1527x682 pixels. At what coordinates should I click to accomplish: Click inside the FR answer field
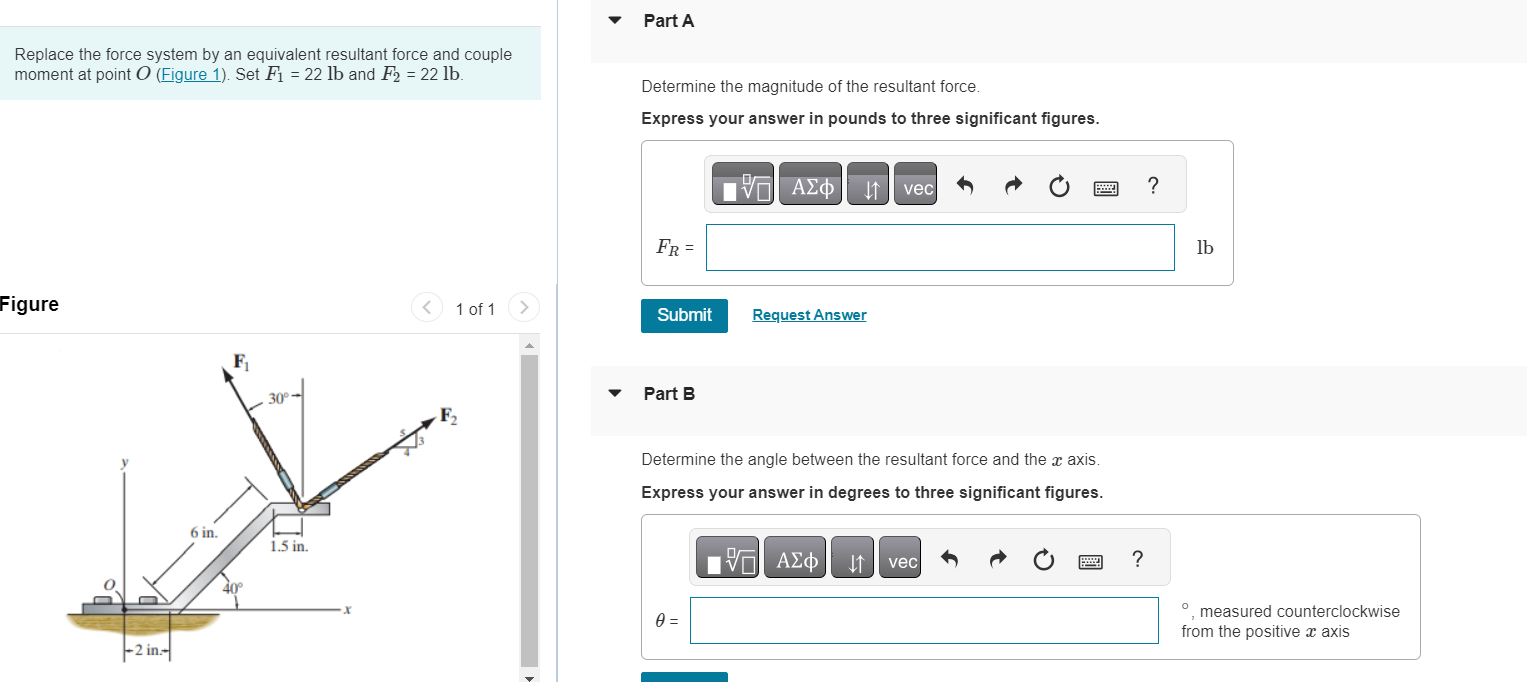[x=939, y=247]
